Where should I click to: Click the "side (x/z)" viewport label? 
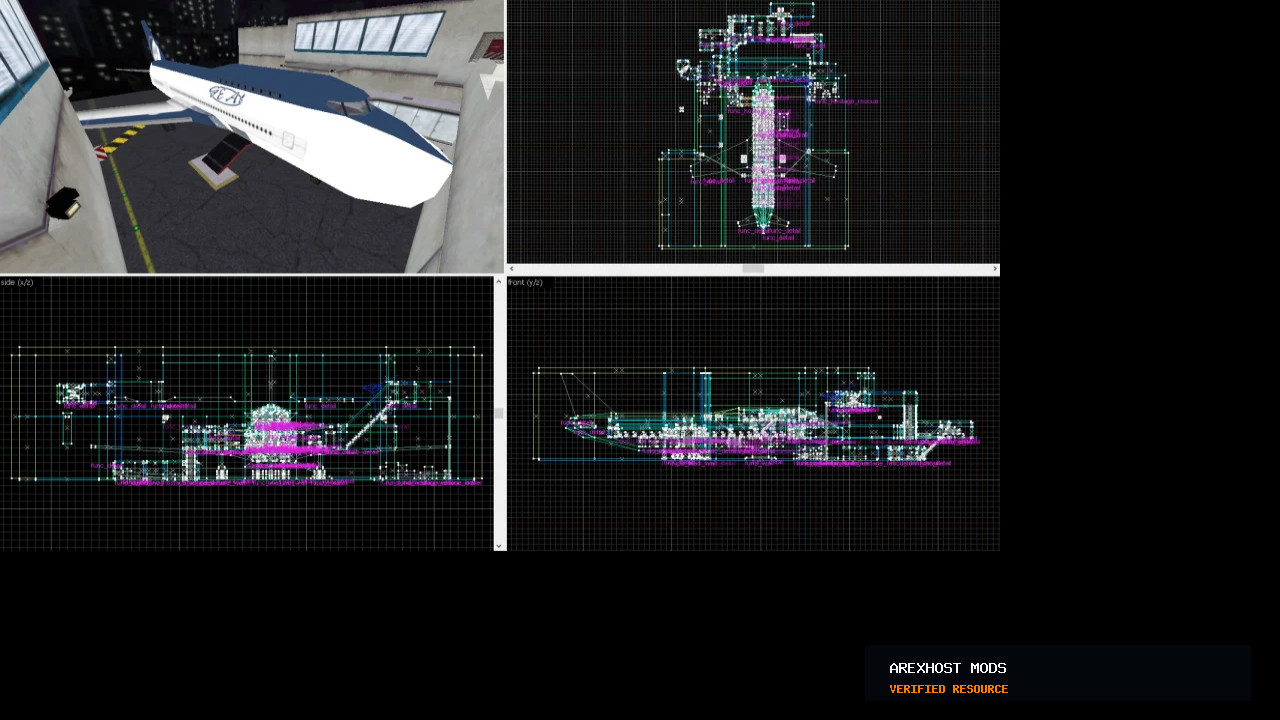[17, 283]
